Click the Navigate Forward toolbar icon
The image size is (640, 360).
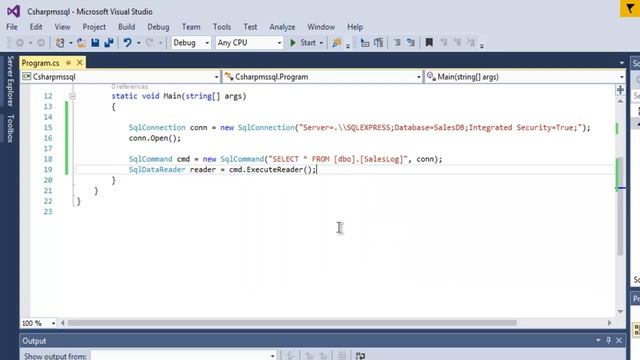41,42
